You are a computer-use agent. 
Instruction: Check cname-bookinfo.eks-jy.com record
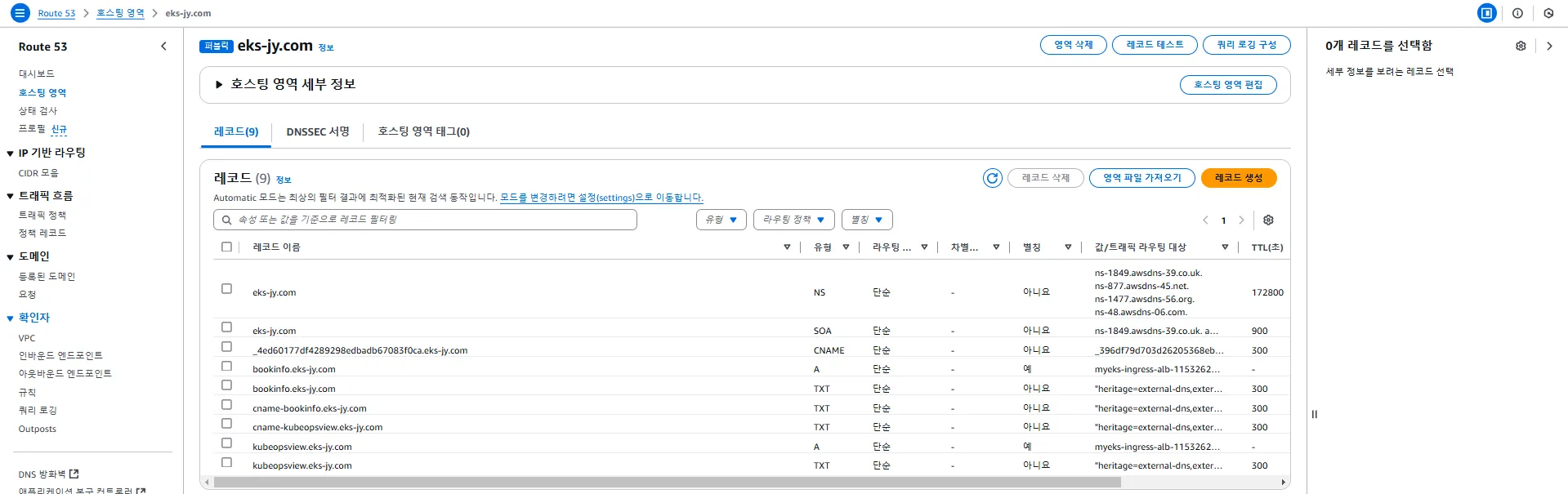pos(226,405)
